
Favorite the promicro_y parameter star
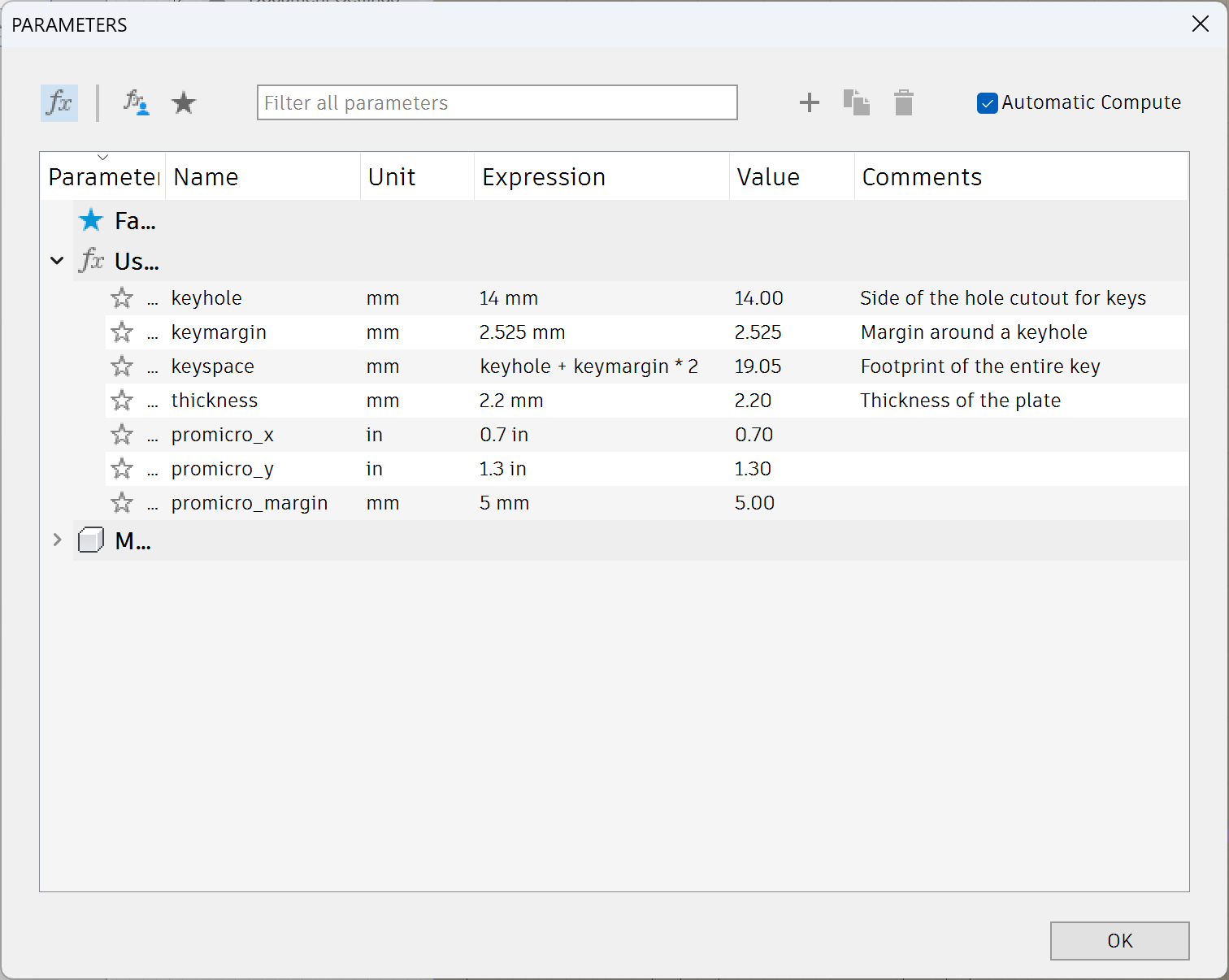coord(122,469)
